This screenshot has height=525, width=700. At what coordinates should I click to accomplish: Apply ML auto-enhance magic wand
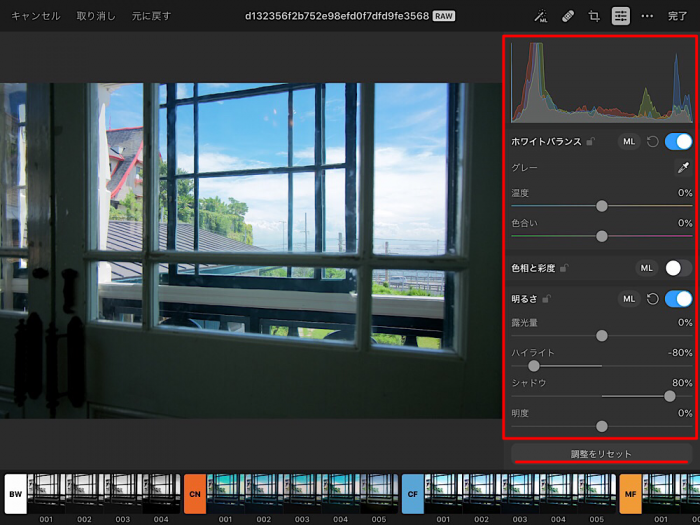point(541,16)
